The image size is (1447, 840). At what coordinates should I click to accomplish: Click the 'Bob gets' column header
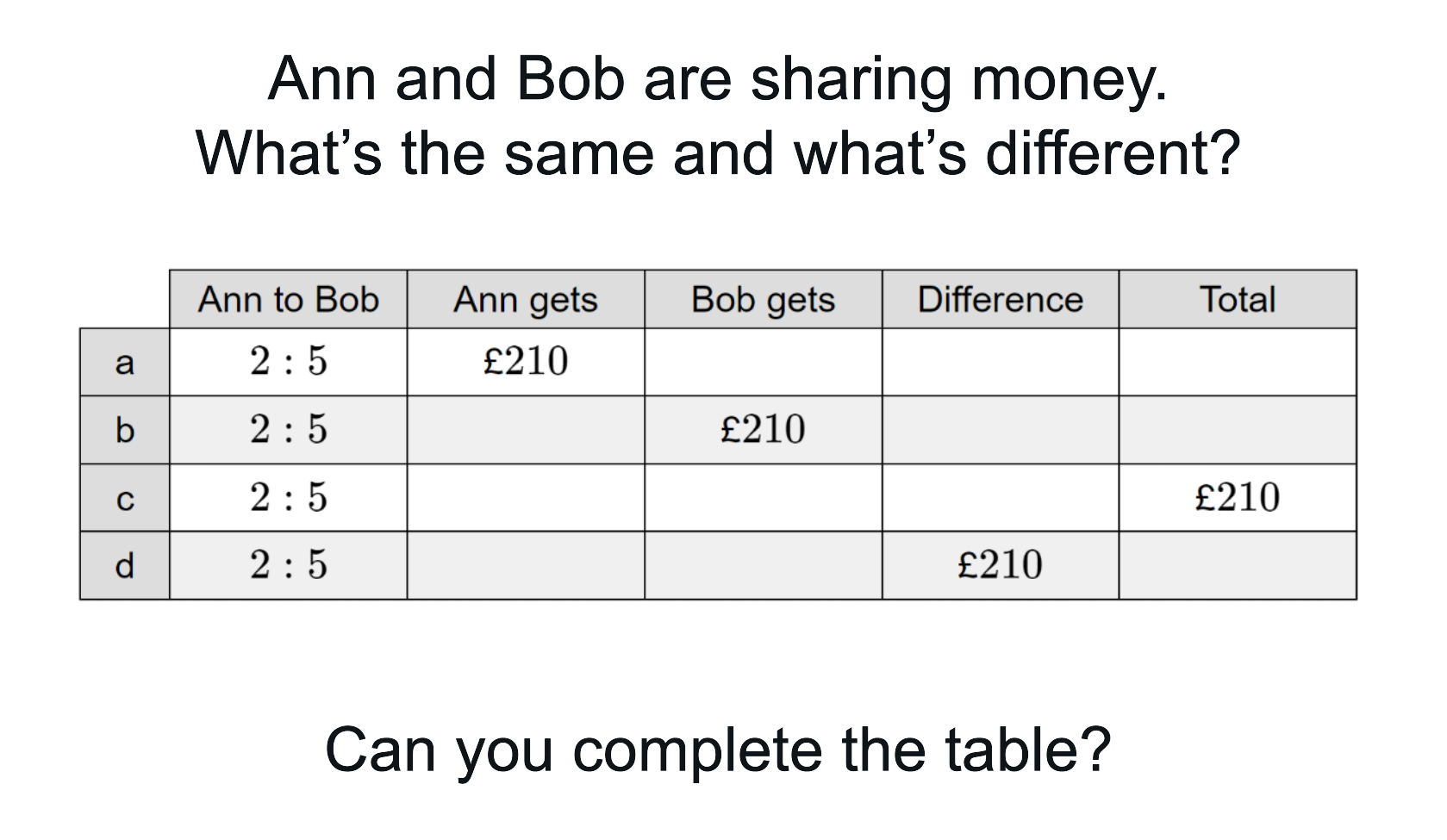[x=763, y=300]
